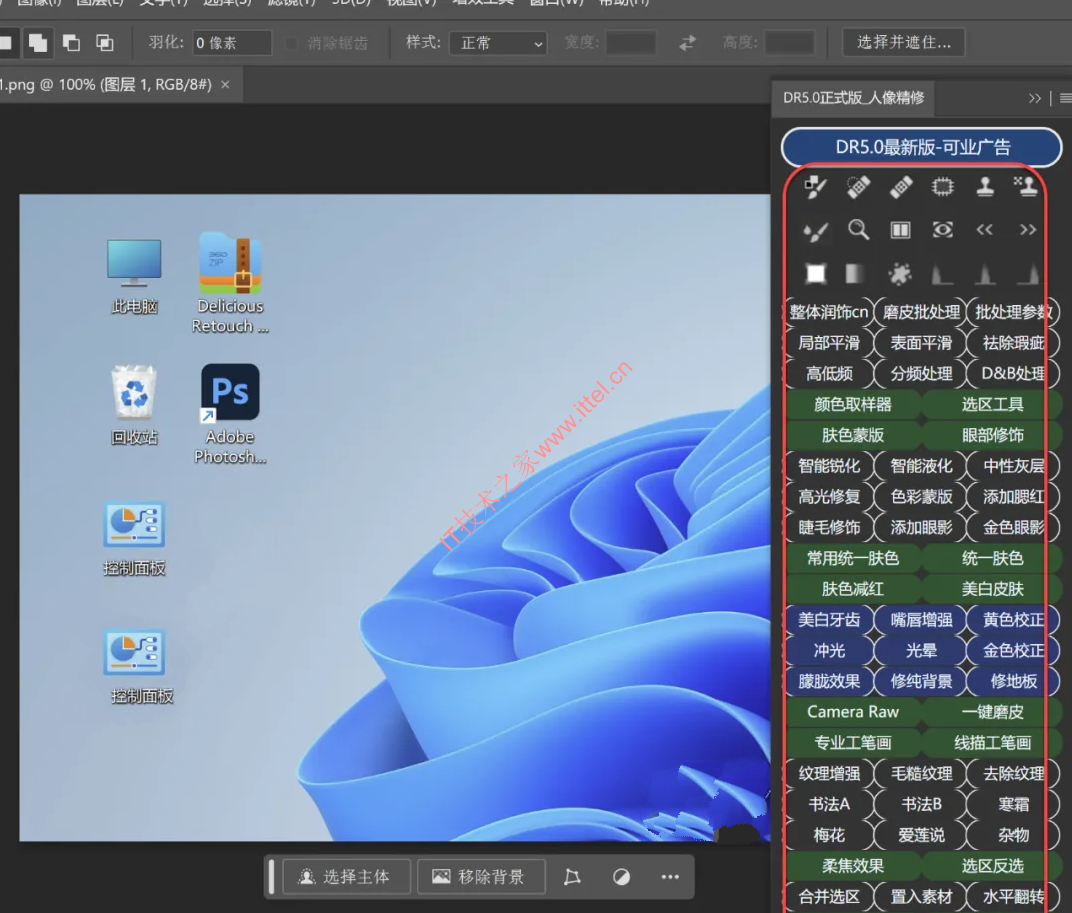Click the 整体润饰cn button
Image resolution: width=1072 pixels, height=913 pixels.
tap(829, 312)
